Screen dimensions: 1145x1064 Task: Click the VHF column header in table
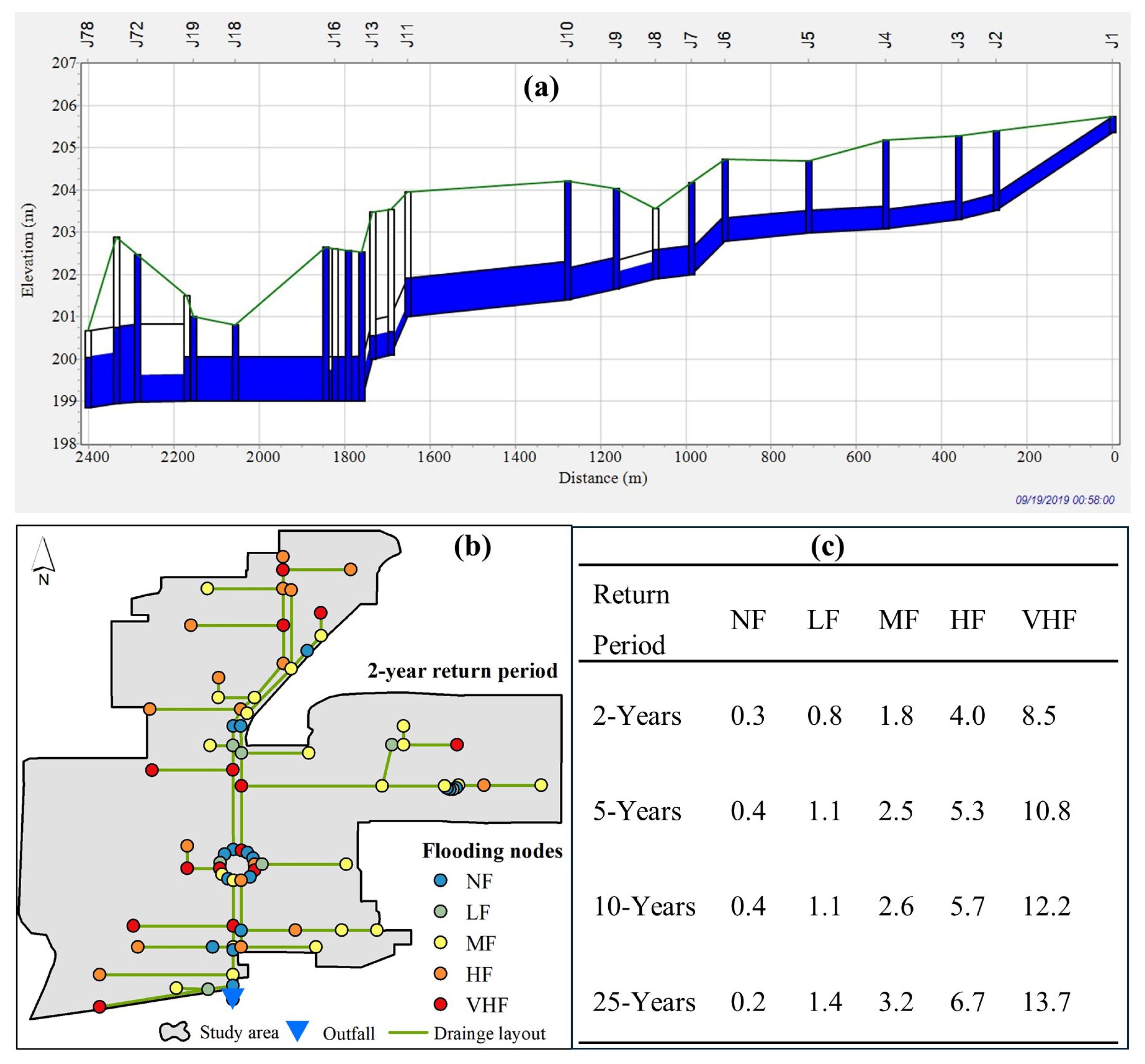[1049, 620]
